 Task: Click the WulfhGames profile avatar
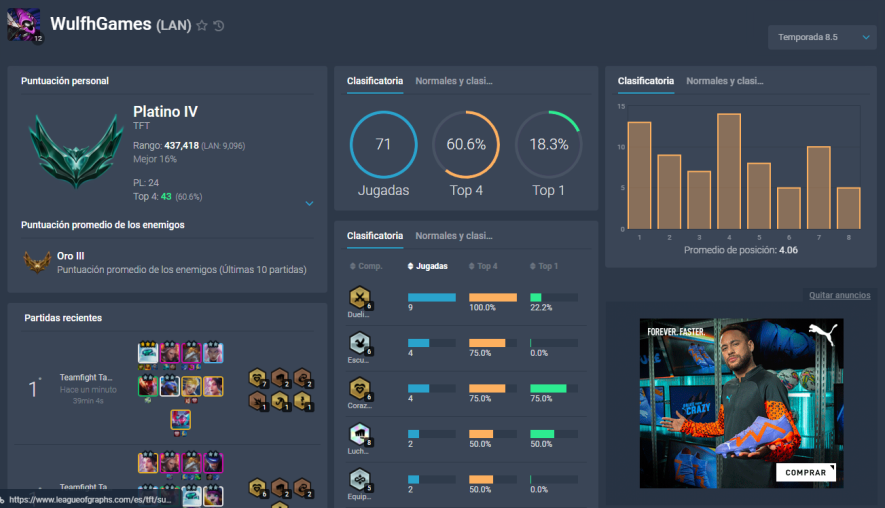pyautogui.click(x=24, y=25)
